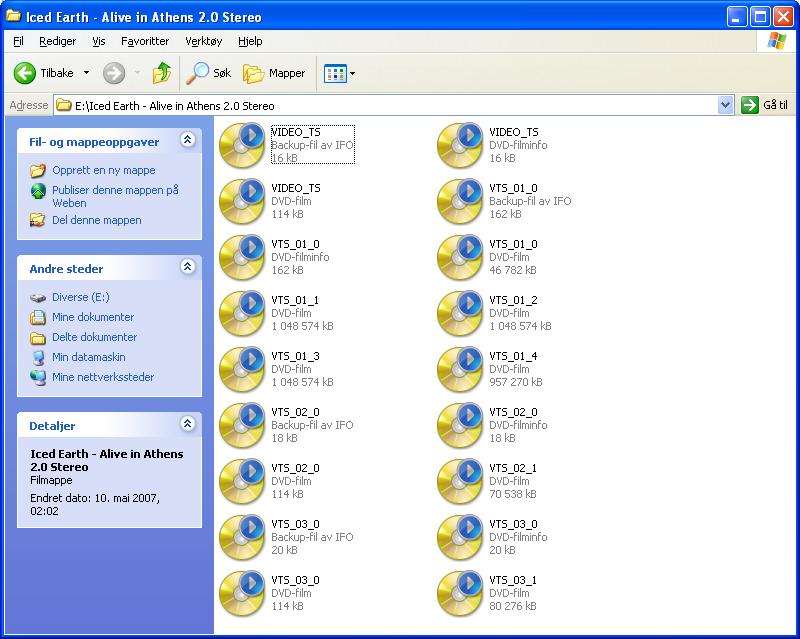Viewport: 800px width, 639px height.
Task: Select VTS_02_0 DVD-filminfo 18 kB icon
Action: [460, 426]
